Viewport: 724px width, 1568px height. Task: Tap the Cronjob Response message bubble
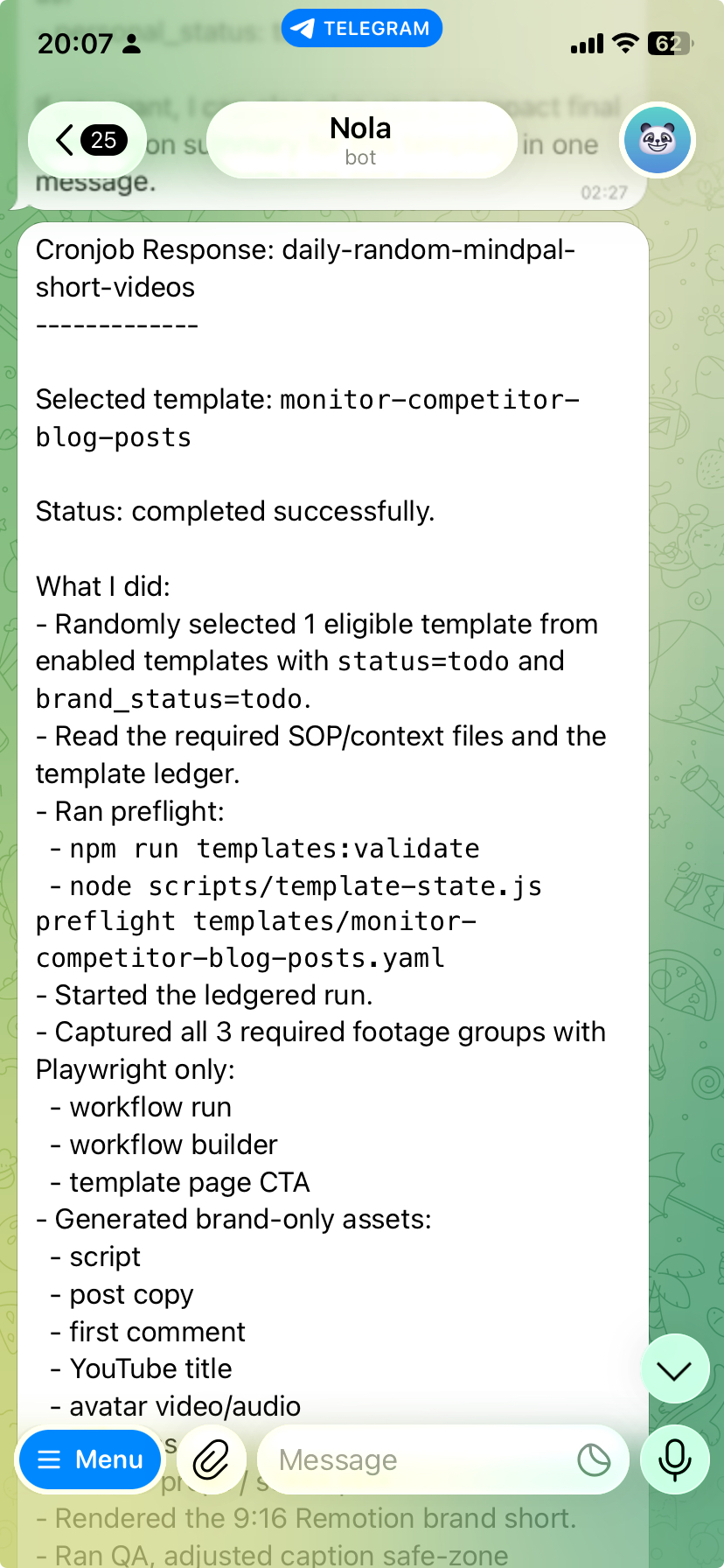[x=332, y=268]
